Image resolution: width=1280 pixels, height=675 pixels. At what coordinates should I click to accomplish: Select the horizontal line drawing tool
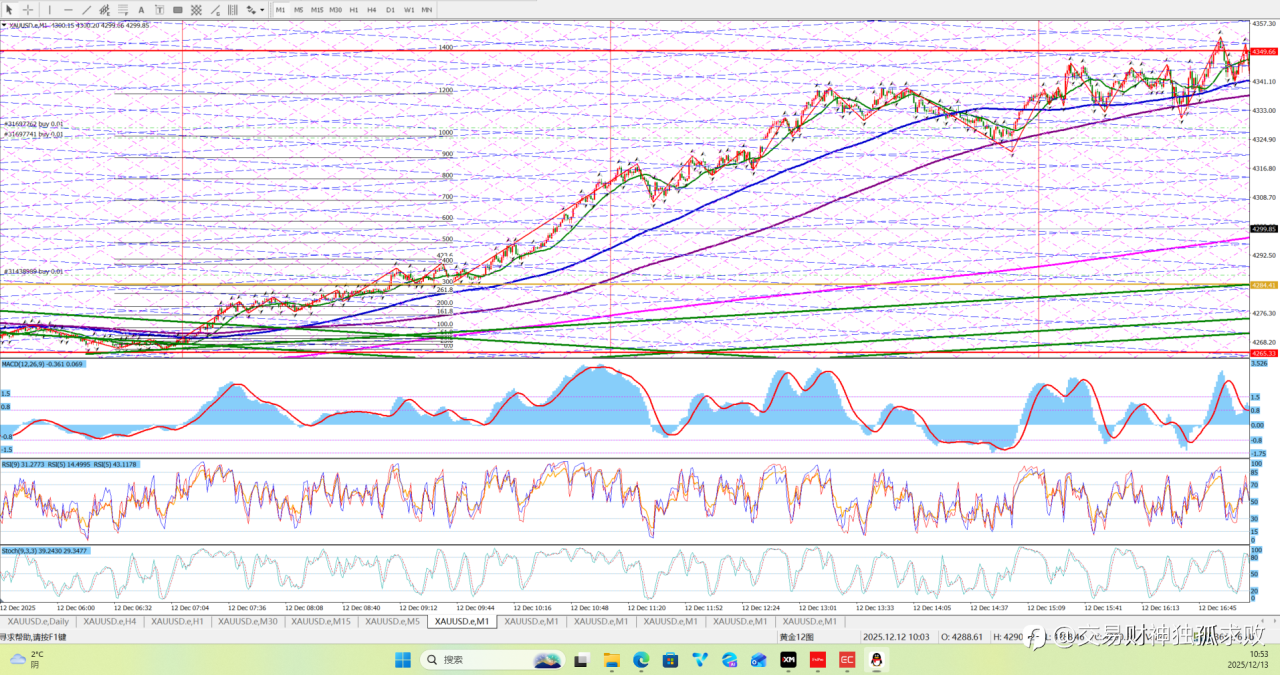(x=68, y=10)
